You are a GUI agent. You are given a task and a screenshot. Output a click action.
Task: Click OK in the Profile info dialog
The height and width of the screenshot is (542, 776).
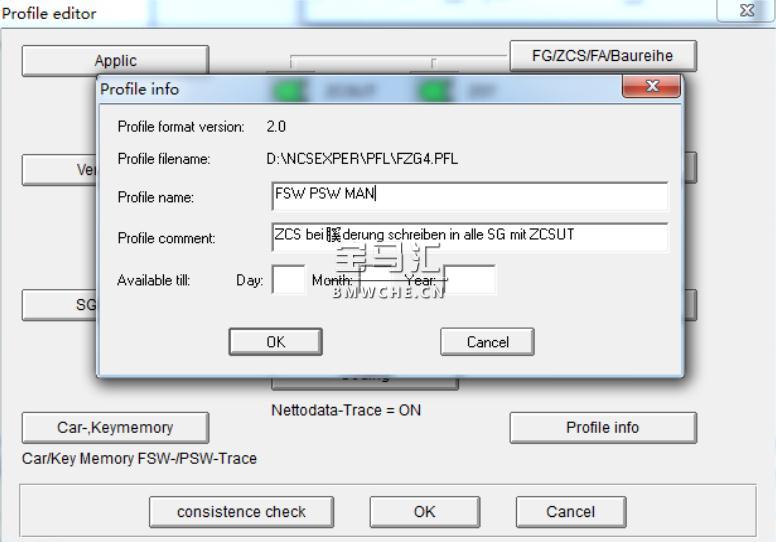coord(276,342)
